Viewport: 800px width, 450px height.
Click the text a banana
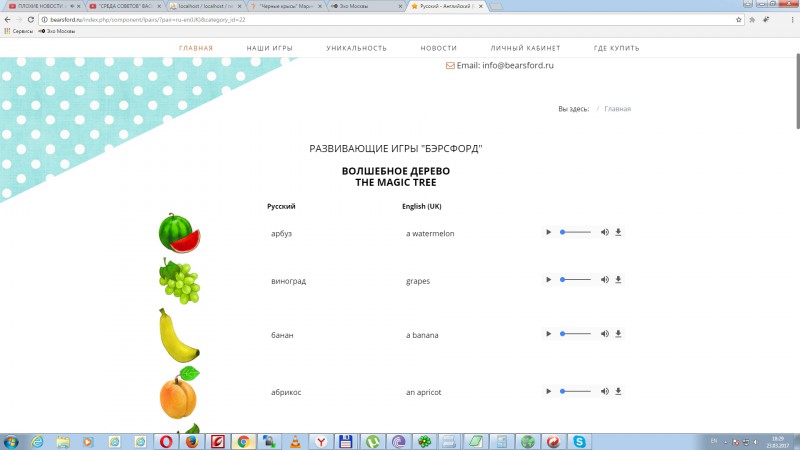(422, 335)
